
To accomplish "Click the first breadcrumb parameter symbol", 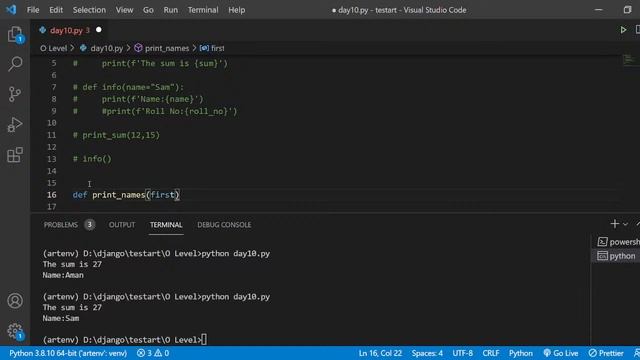I will (212, 48).
